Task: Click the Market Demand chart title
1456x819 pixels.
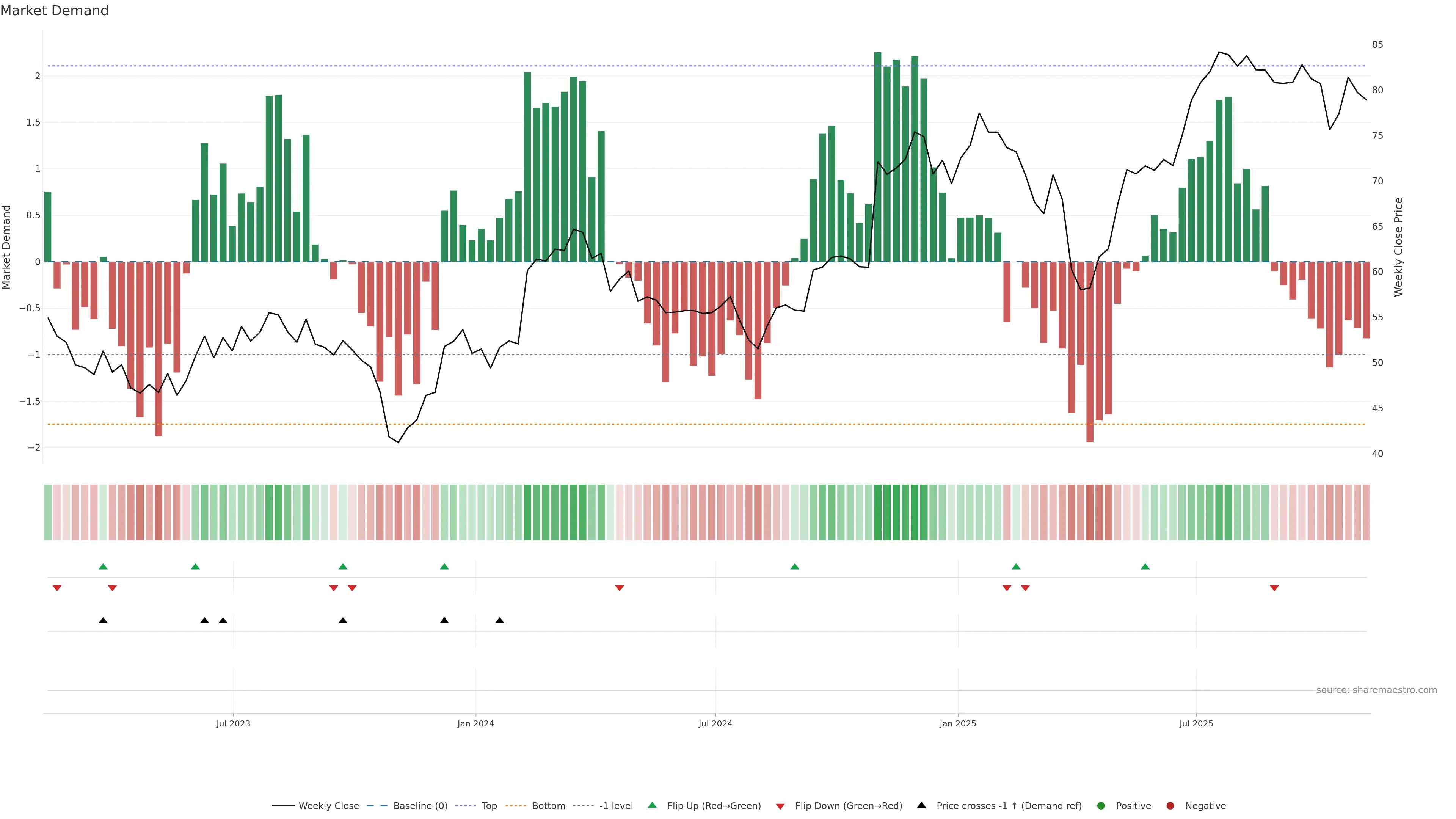Action: [x=54, y=11]
